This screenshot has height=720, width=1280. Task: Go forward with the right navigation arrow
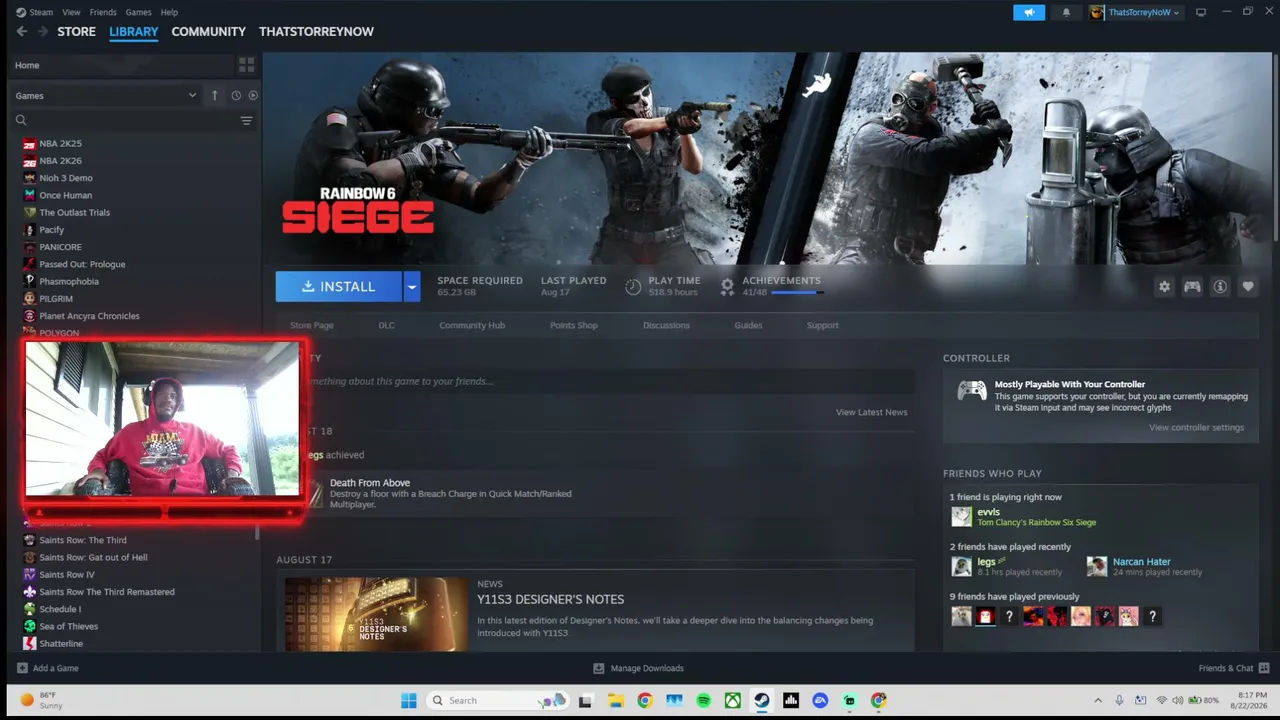43,32
